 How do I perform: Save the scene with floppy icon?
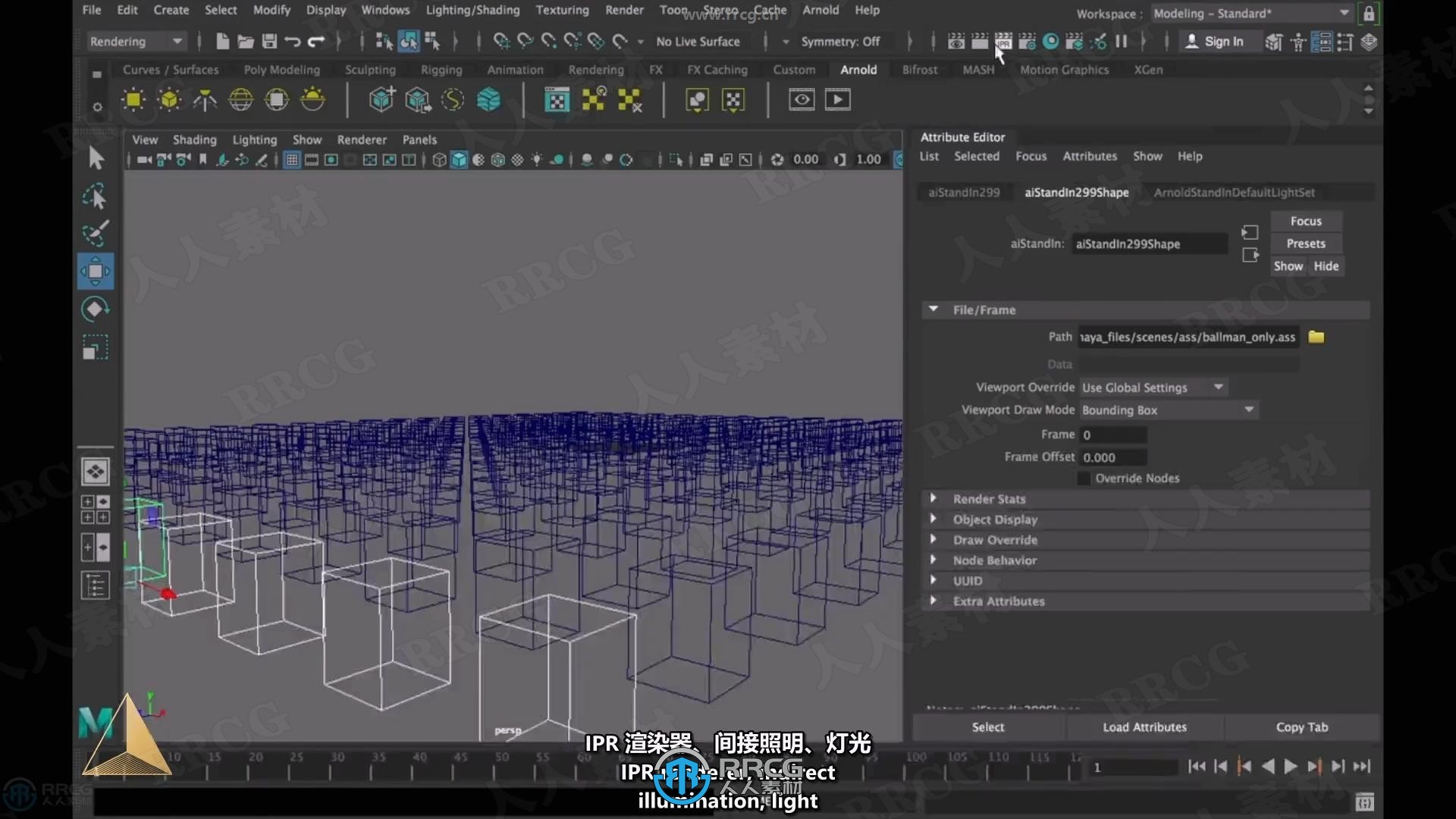(269, 42)
